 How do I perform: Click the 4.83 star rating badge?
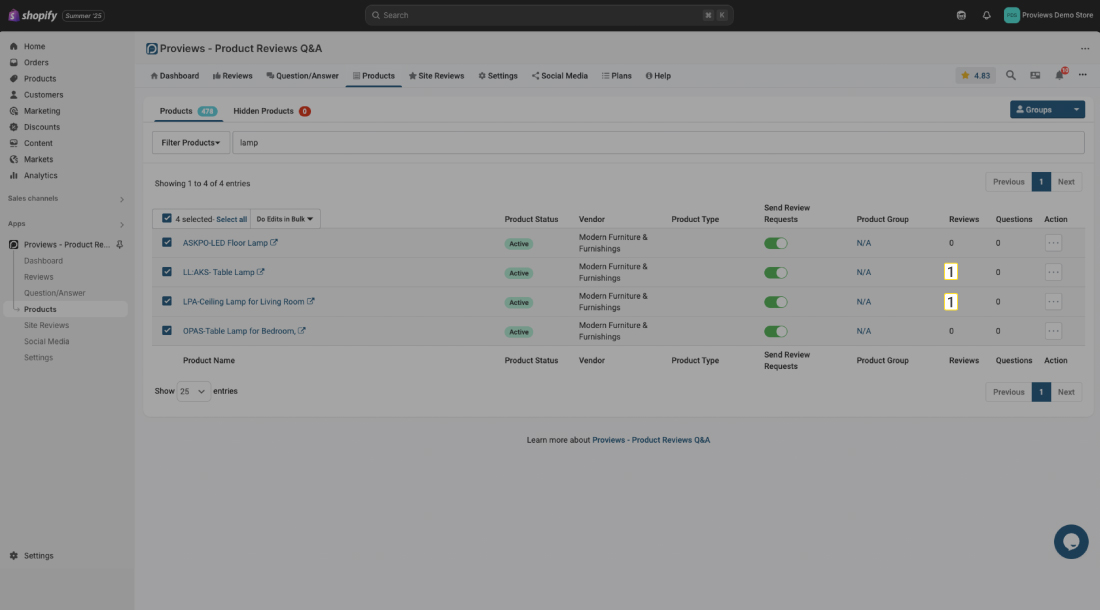click(x=975, y=76)
